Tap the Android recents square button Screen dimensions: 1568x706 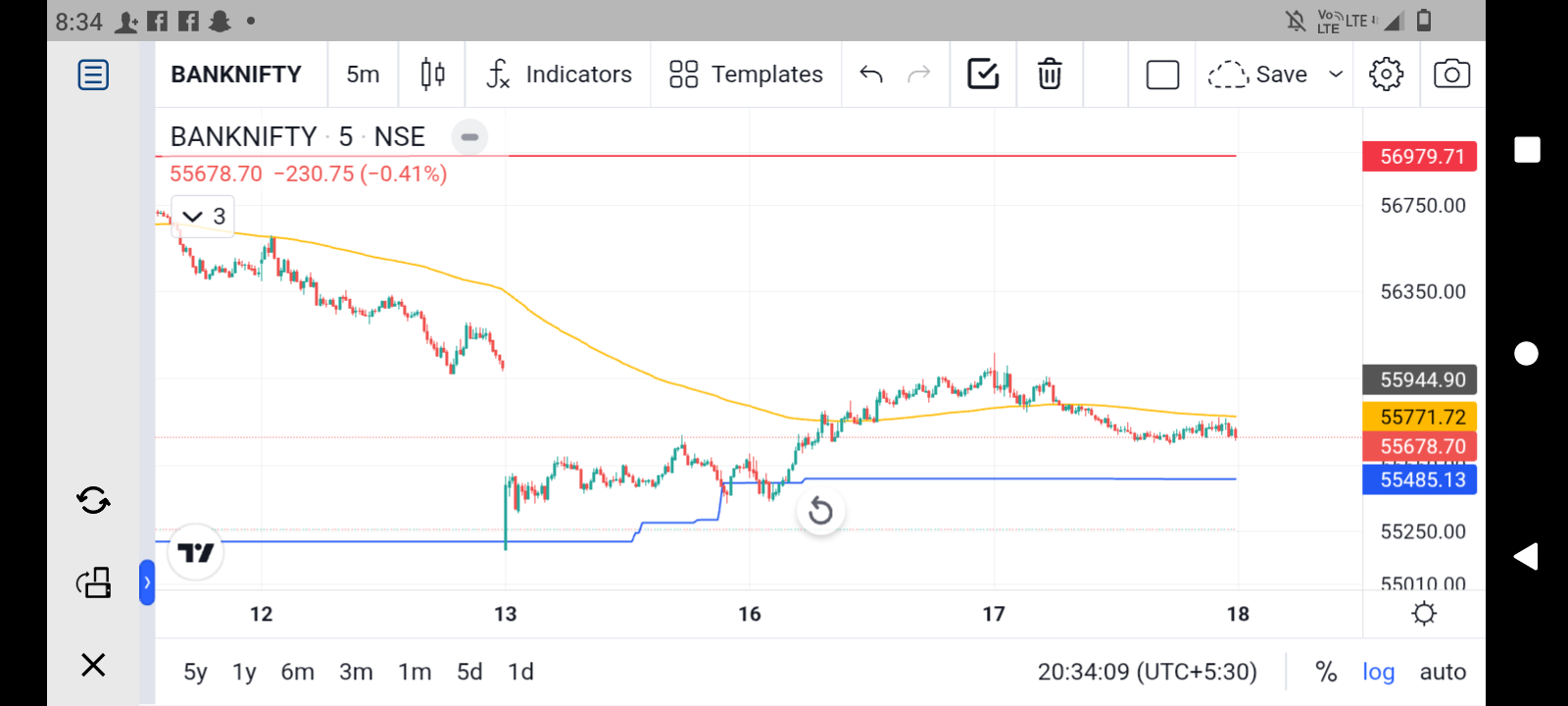(x=1527, y=150)
